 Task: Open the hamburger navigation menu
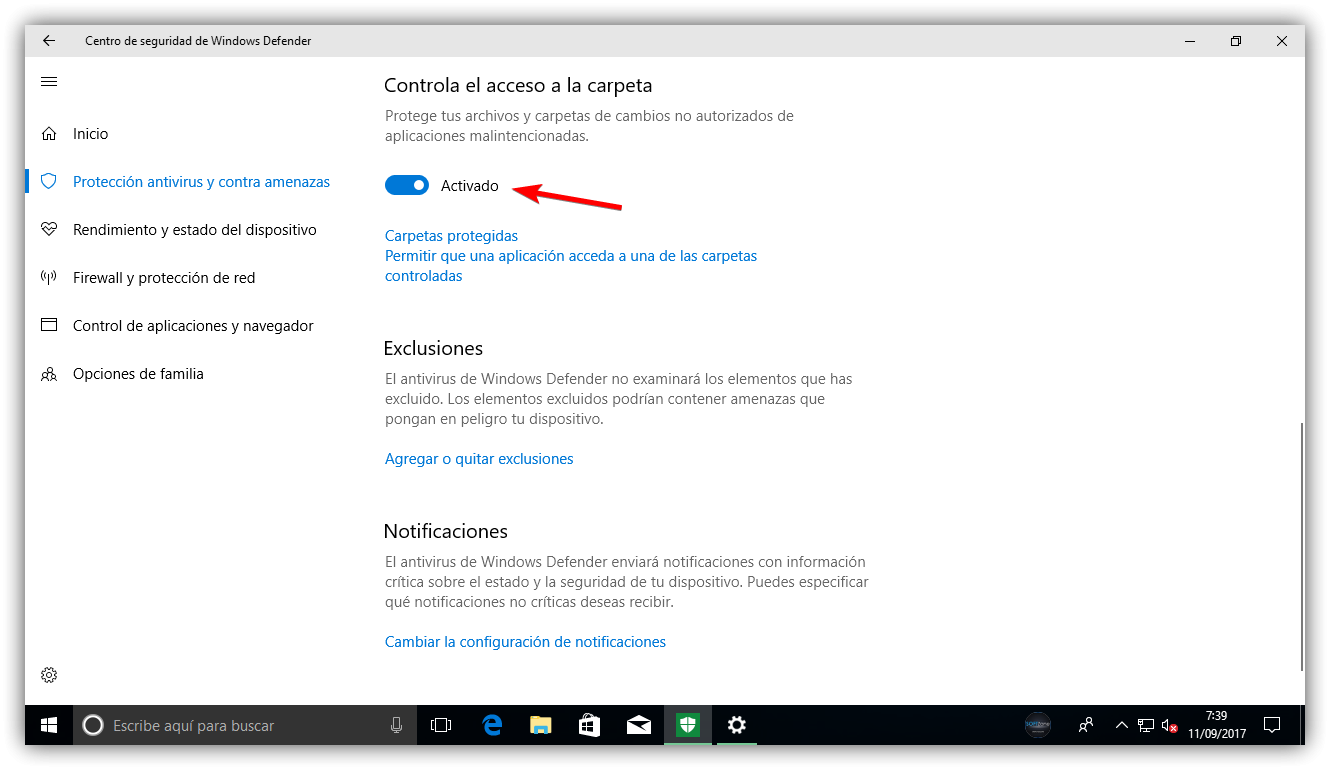click(x=49, y=82)
